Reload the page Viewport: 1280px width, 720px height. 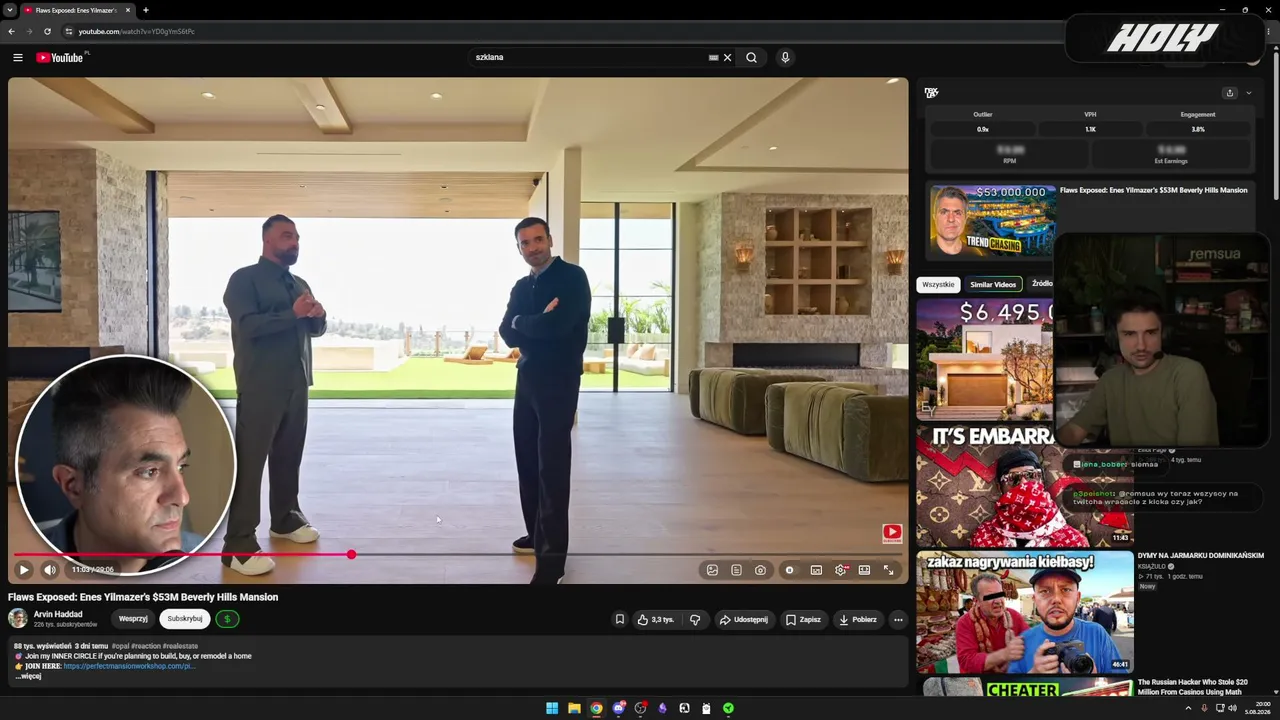coord(47,31)
